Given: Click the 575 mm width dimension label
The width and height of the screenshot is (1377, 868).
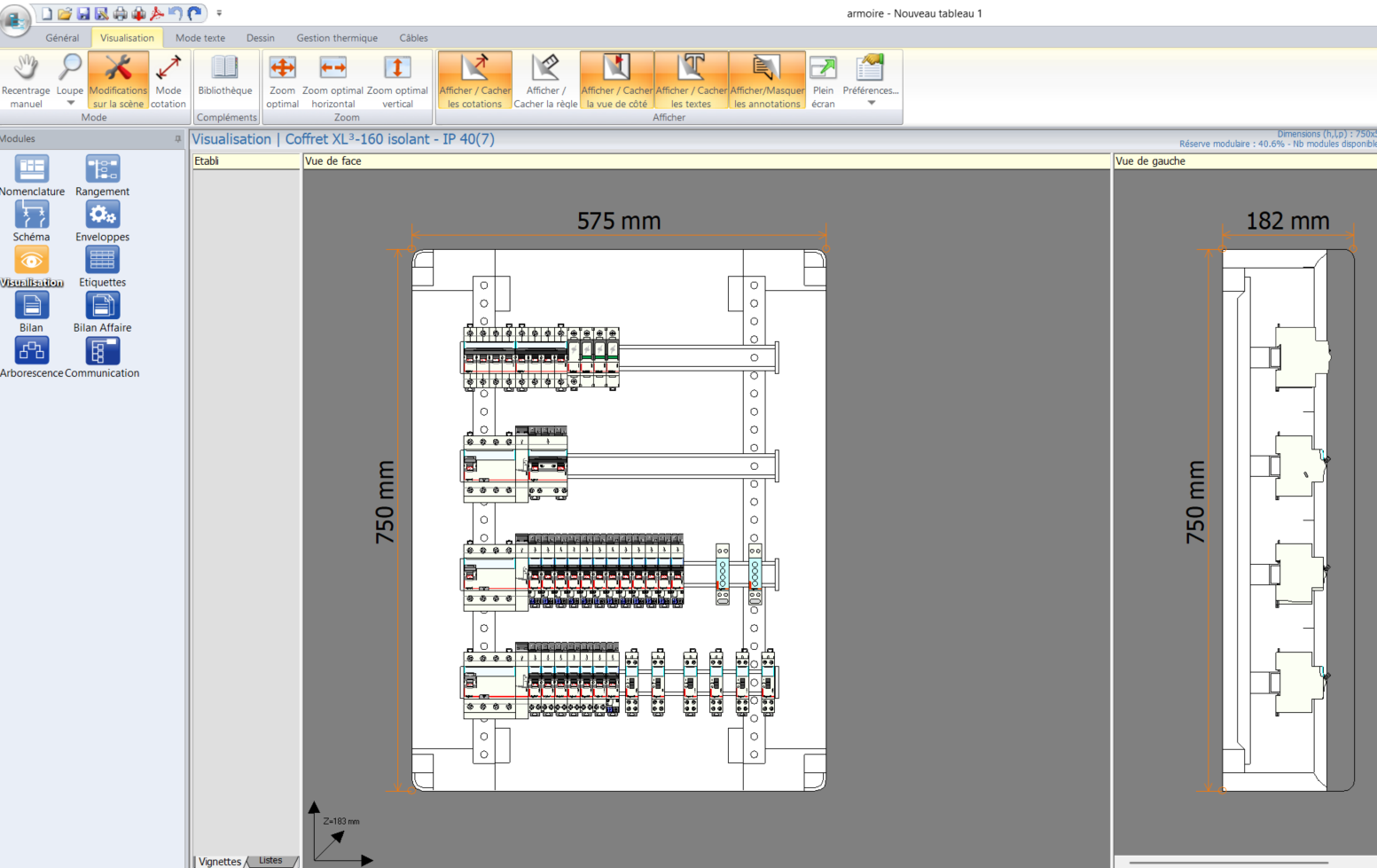Looking at the screenshot, I should tap(619, 221).
